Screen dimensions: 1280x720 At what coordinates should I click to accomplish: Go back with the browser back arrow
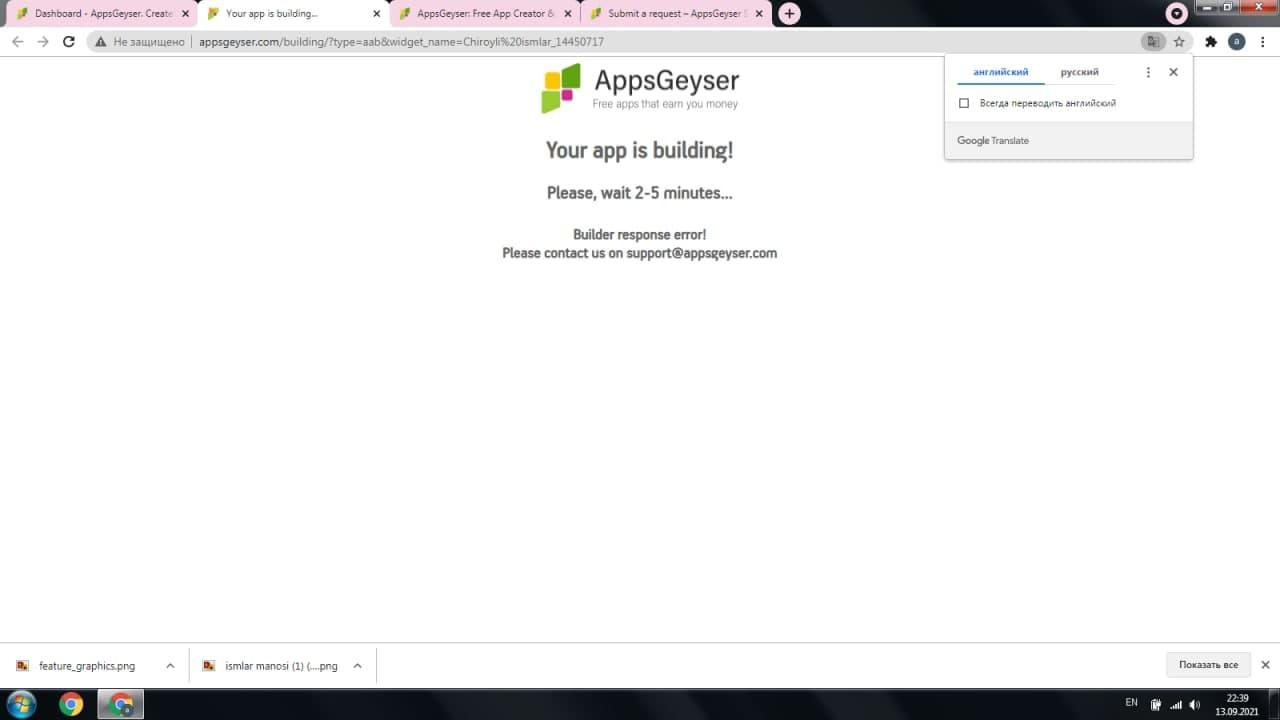[17, 42]
